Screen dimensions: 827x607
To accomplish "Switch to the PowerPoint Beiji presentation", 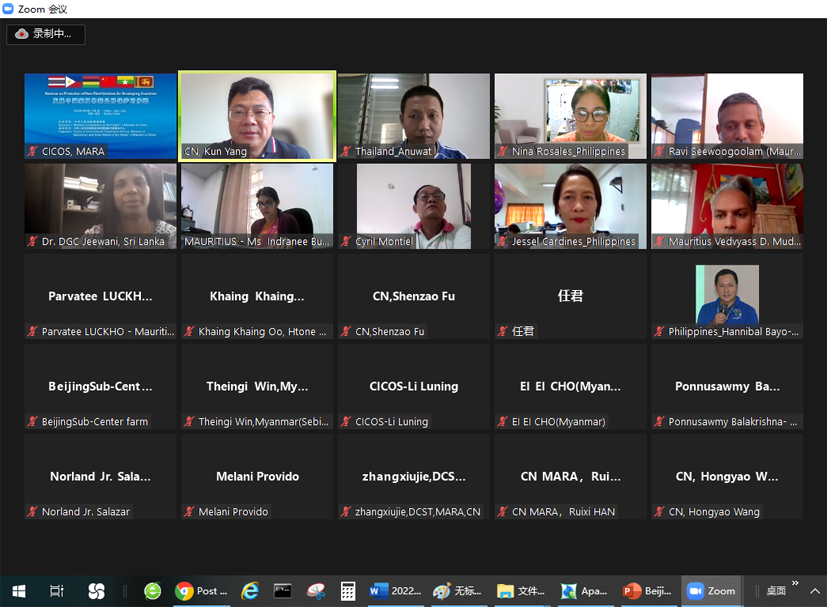I will [647, 591].
